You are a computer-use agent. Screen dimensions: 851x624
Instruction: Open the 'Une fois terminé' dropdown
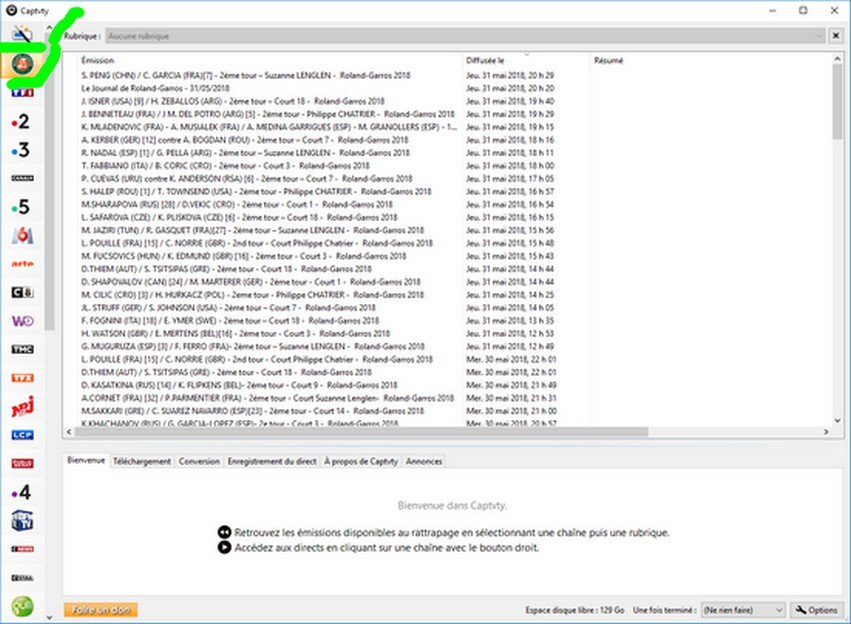(x=743, y=610)
